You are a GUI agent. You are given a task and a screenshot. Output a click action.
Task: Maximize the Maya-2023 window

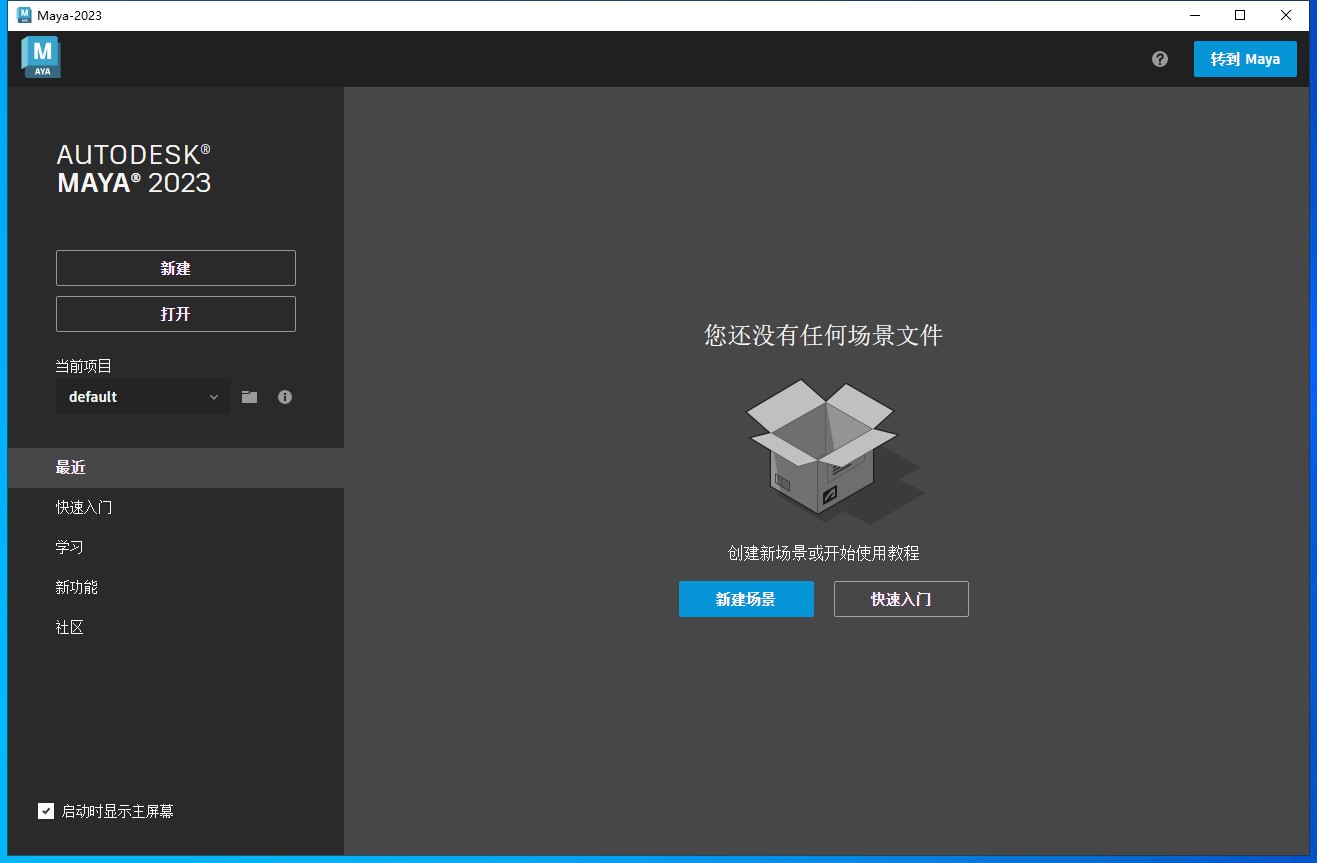[1240, 15]
